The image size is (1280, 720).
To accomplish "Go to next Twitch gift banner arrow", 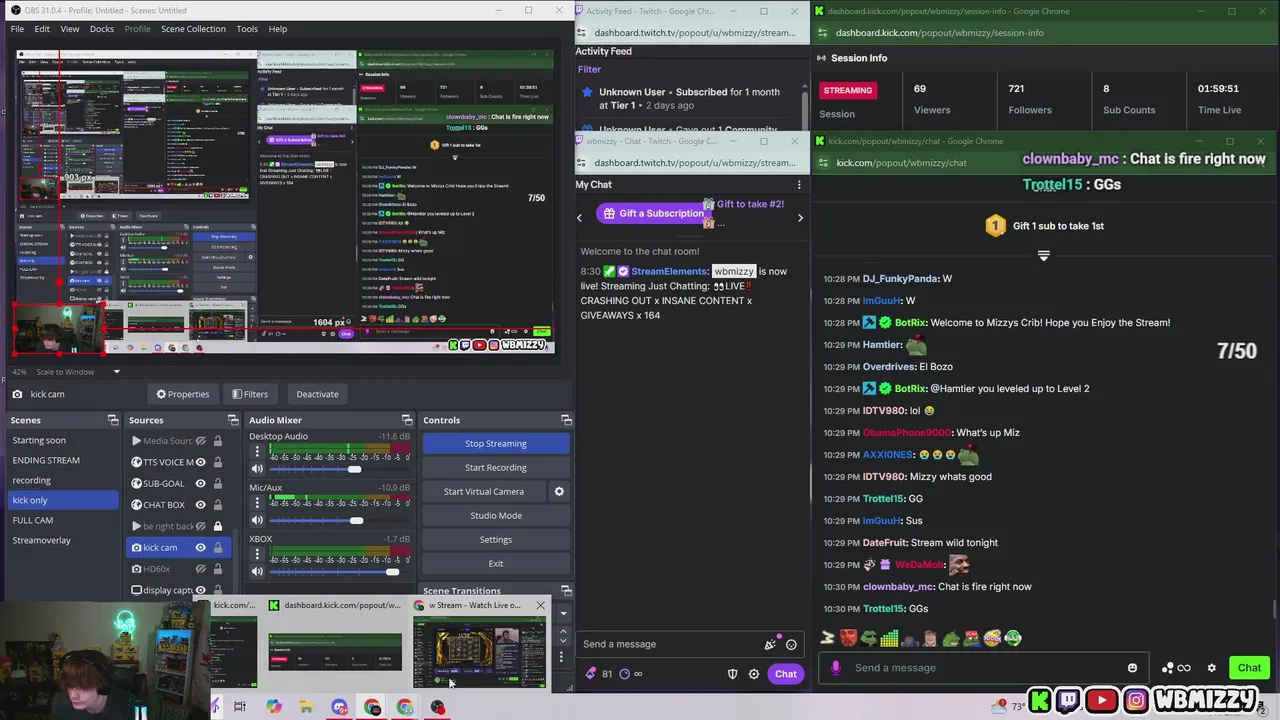I will coord(800,218).
